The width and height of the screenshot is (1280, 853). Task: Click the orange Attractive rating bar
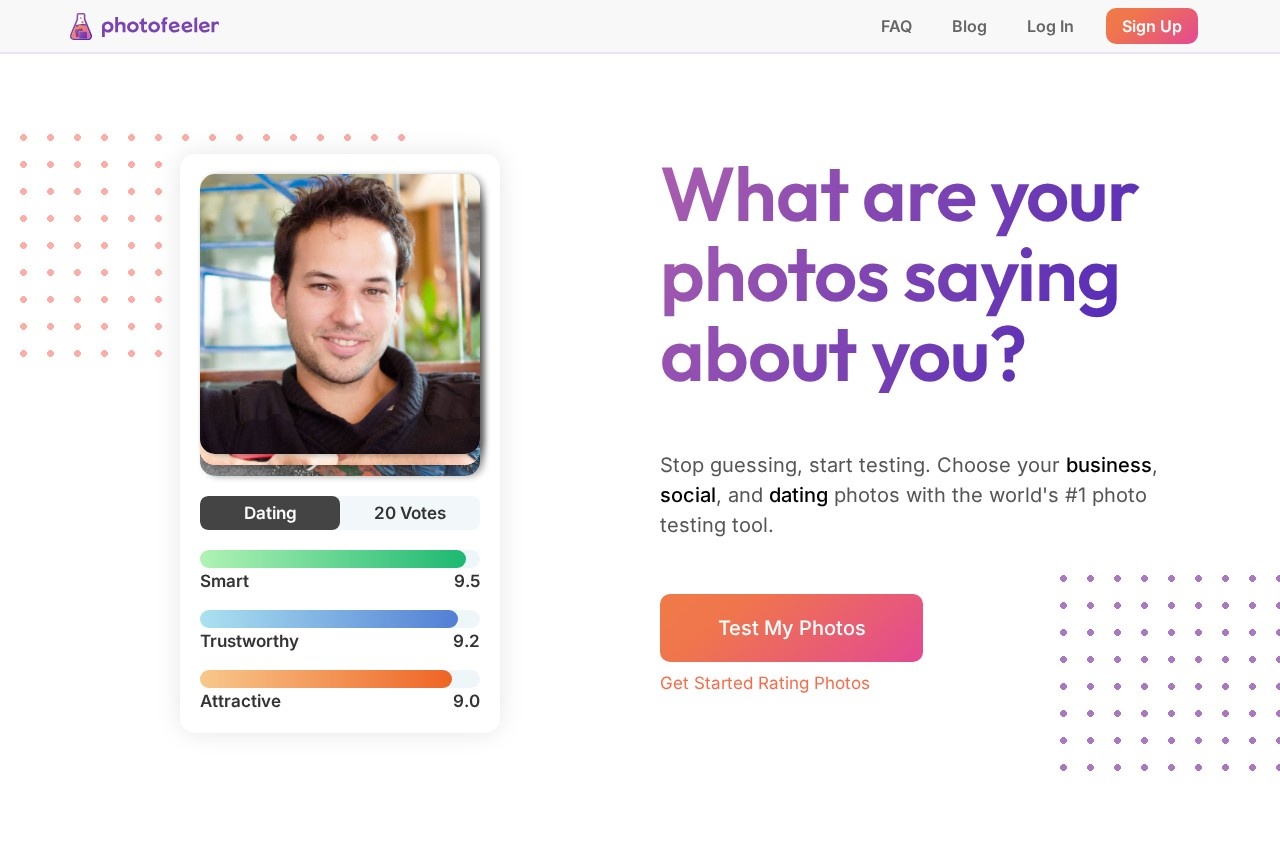[x=326, y=679]
